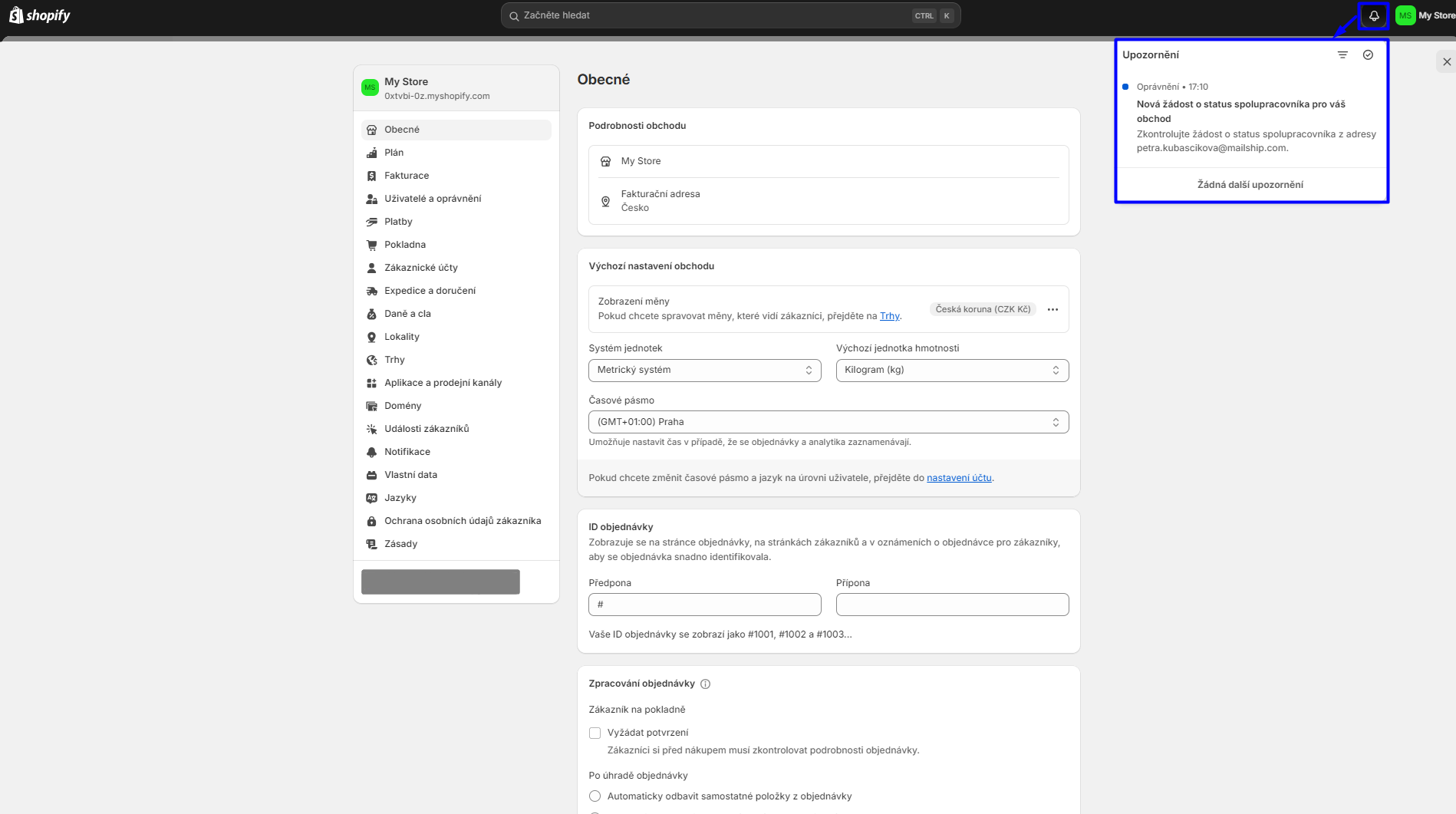This screenshot has width=1456, height=814.
Task: Open the Časové pásmo dropdown
Action: (828, 422)
